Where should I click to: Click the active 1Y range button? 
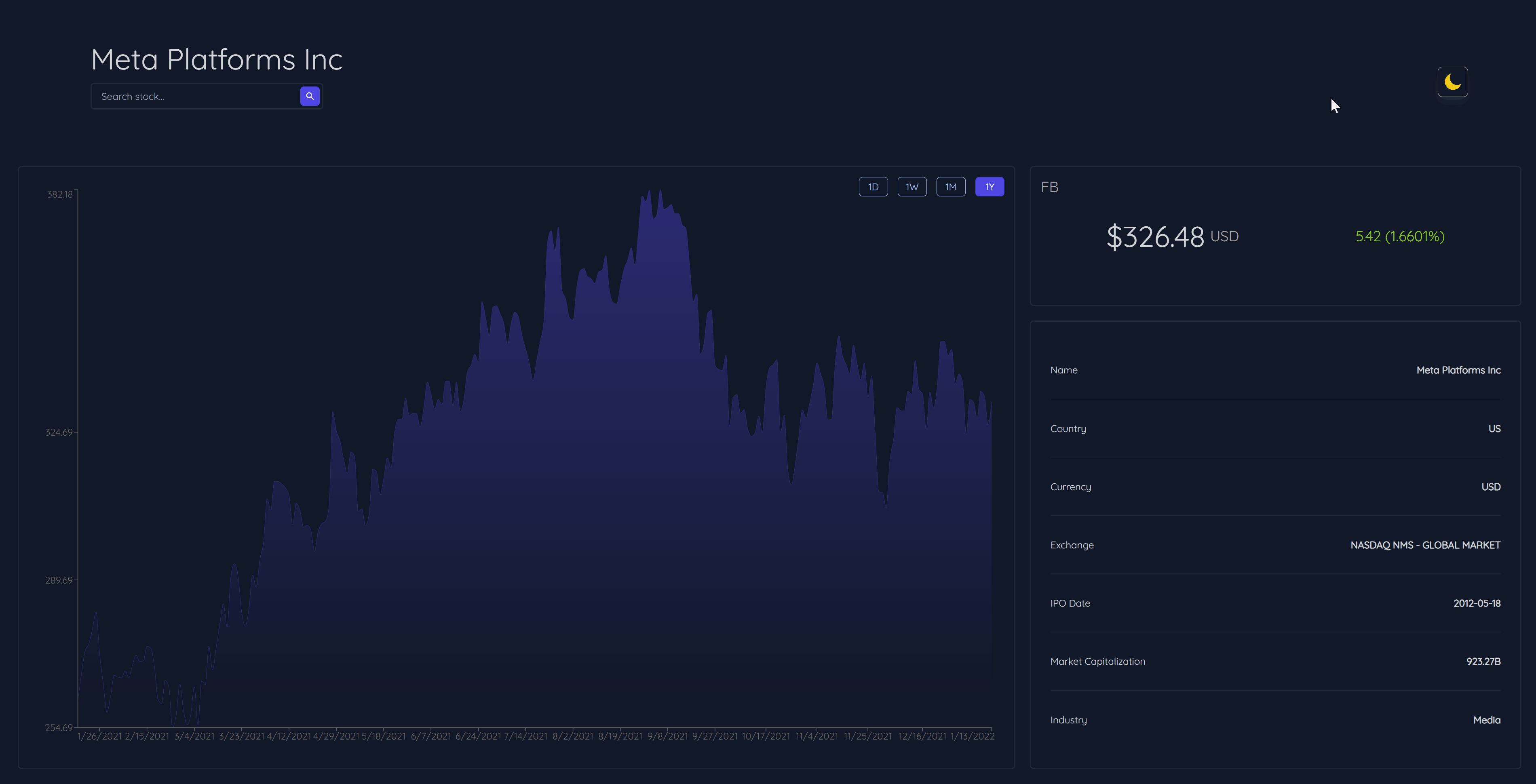click(x=989, y=187)
